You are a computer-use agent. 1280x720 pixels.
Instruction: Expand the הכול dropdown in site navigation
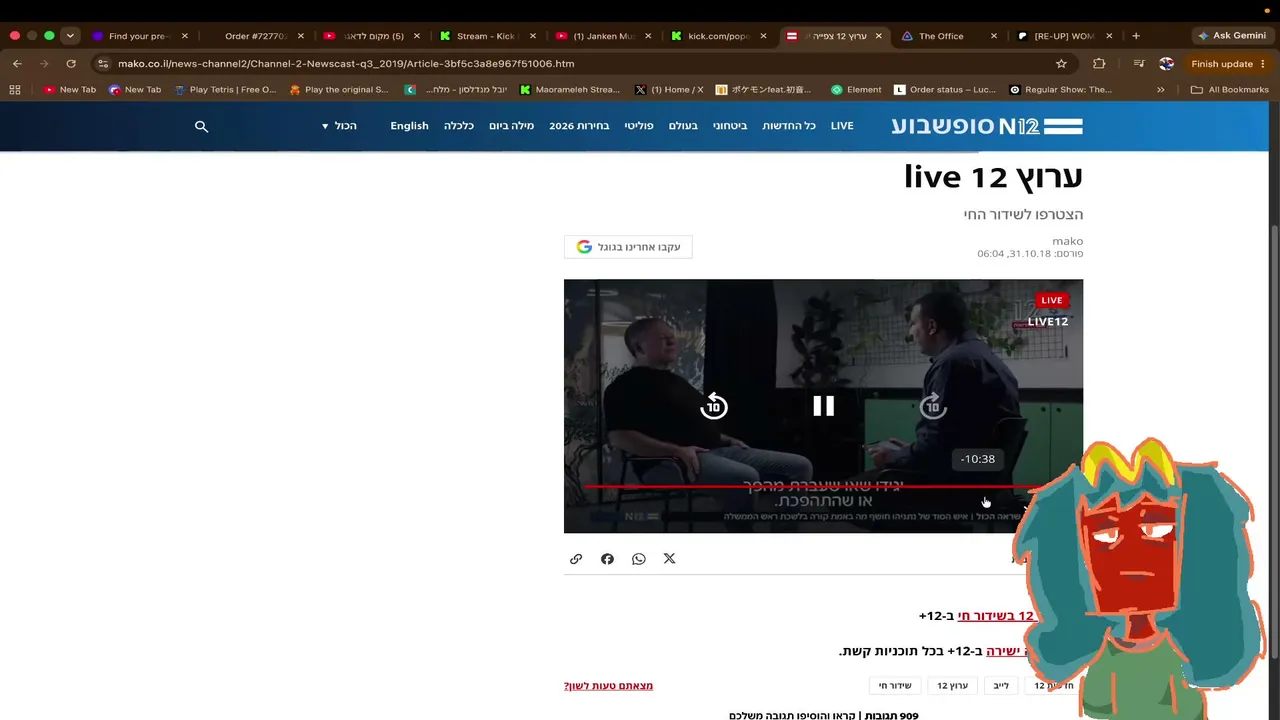(x=339, y=126)
